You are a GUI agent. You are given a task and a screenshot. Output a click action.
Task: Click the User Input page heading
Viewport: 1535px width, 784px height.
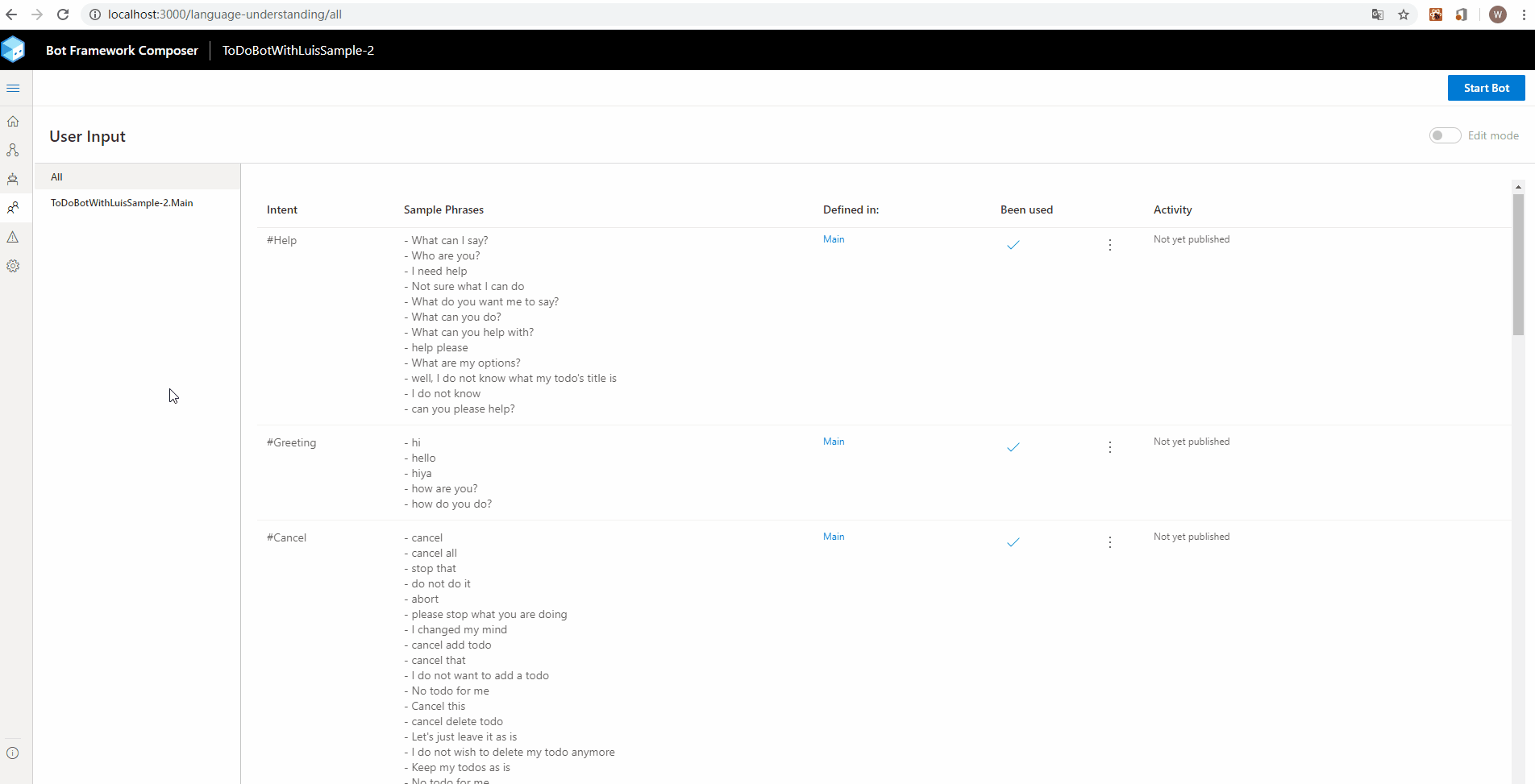[87, 136]
